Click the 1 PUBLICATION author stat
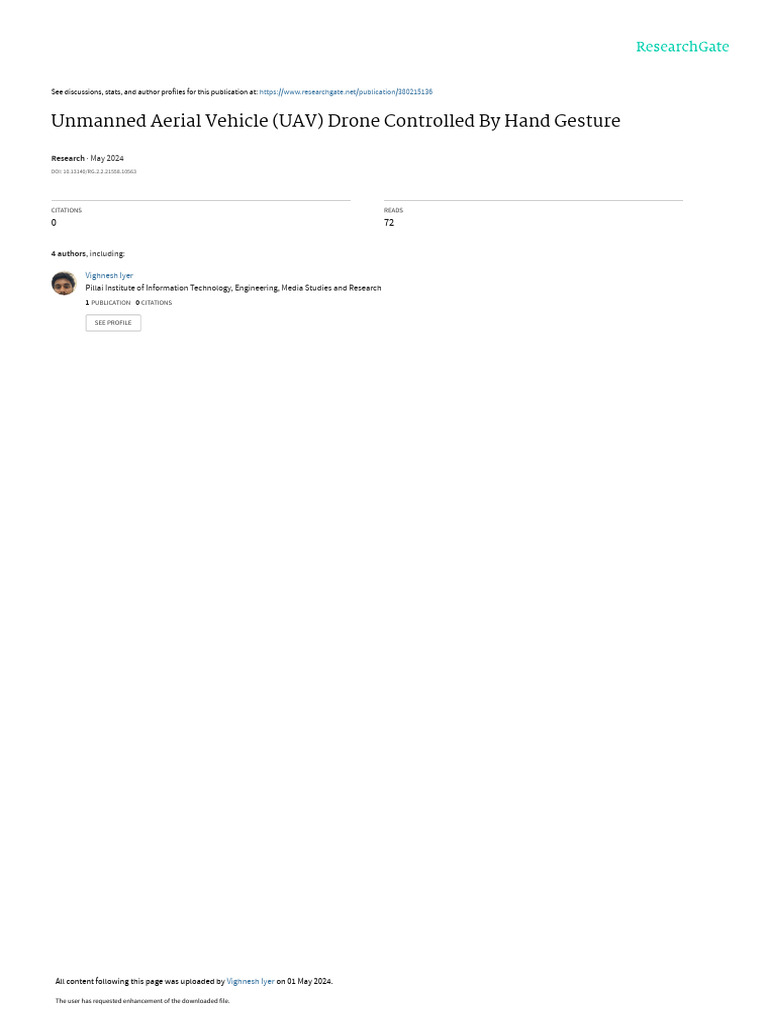This screenshot has height=1024, width=768. pyautogui.click(x=108, y=303)
